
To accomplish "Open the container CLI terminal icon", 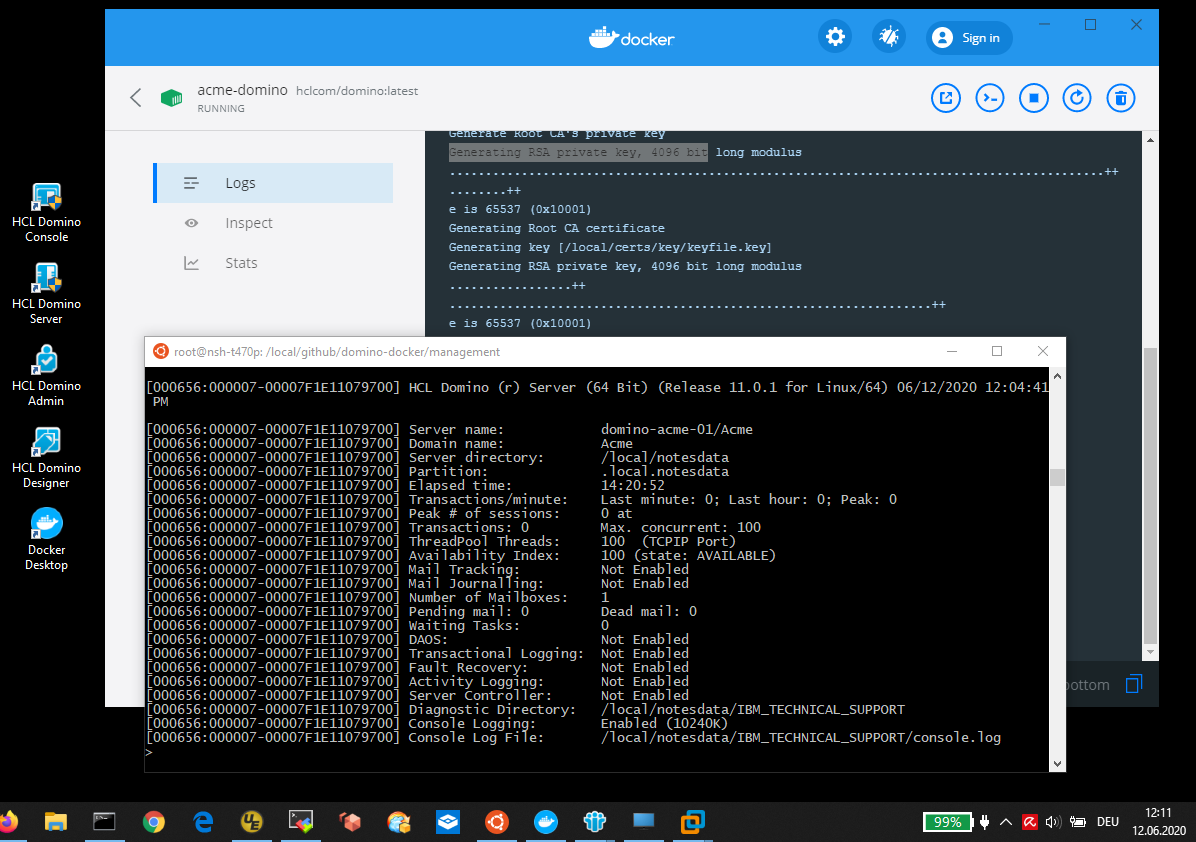I will [990, 98].
